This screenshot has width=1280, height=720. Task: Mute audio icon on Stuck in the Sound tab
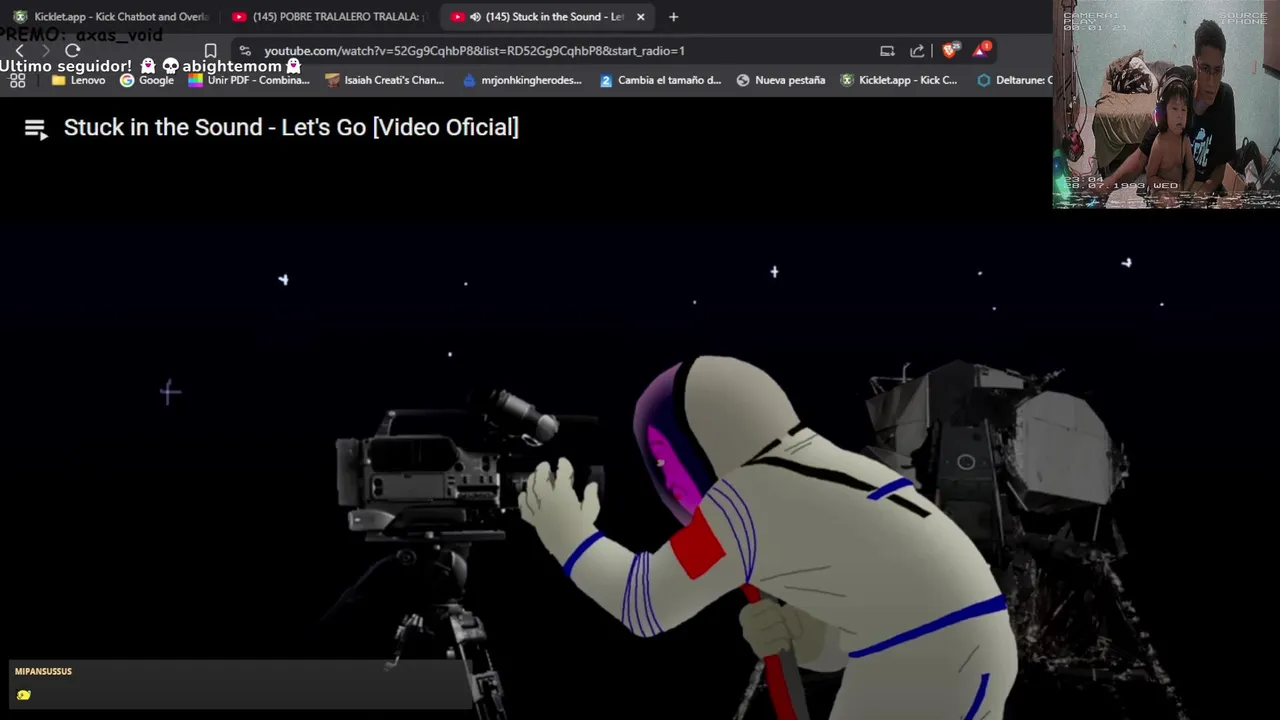476,17
